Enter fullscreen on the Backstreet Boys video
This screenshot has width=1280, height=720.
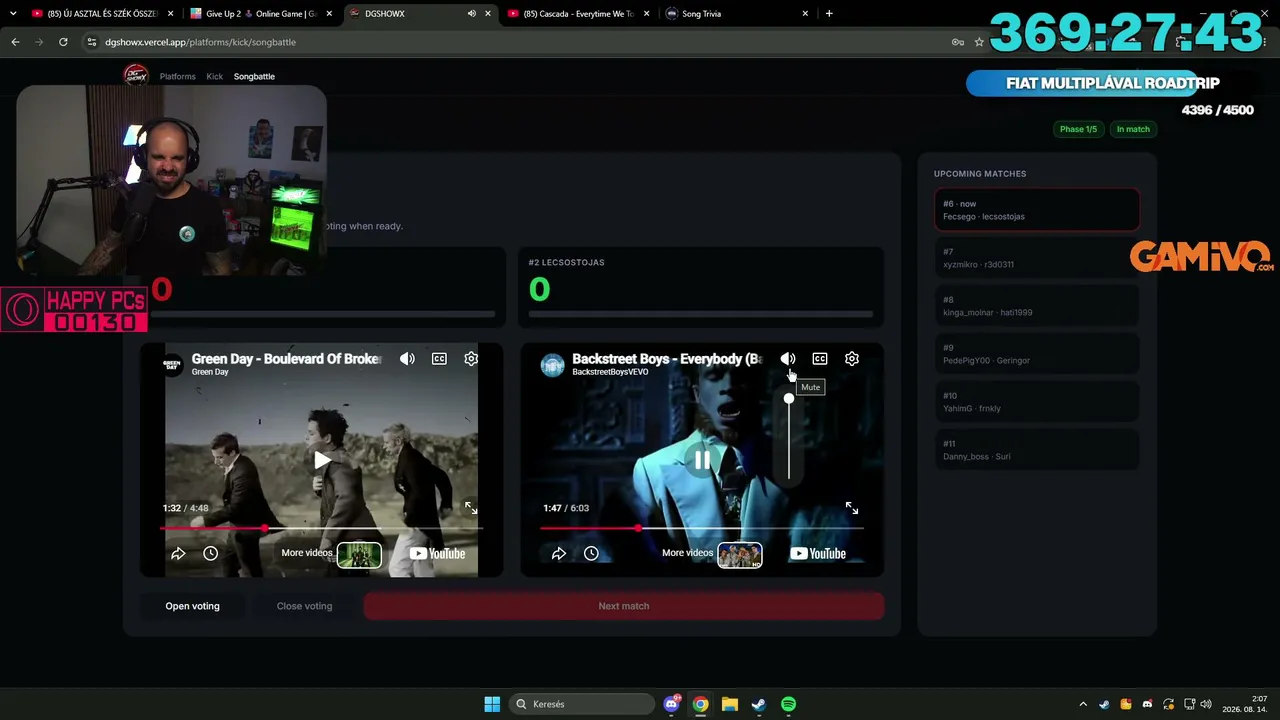tap(852, 508)
